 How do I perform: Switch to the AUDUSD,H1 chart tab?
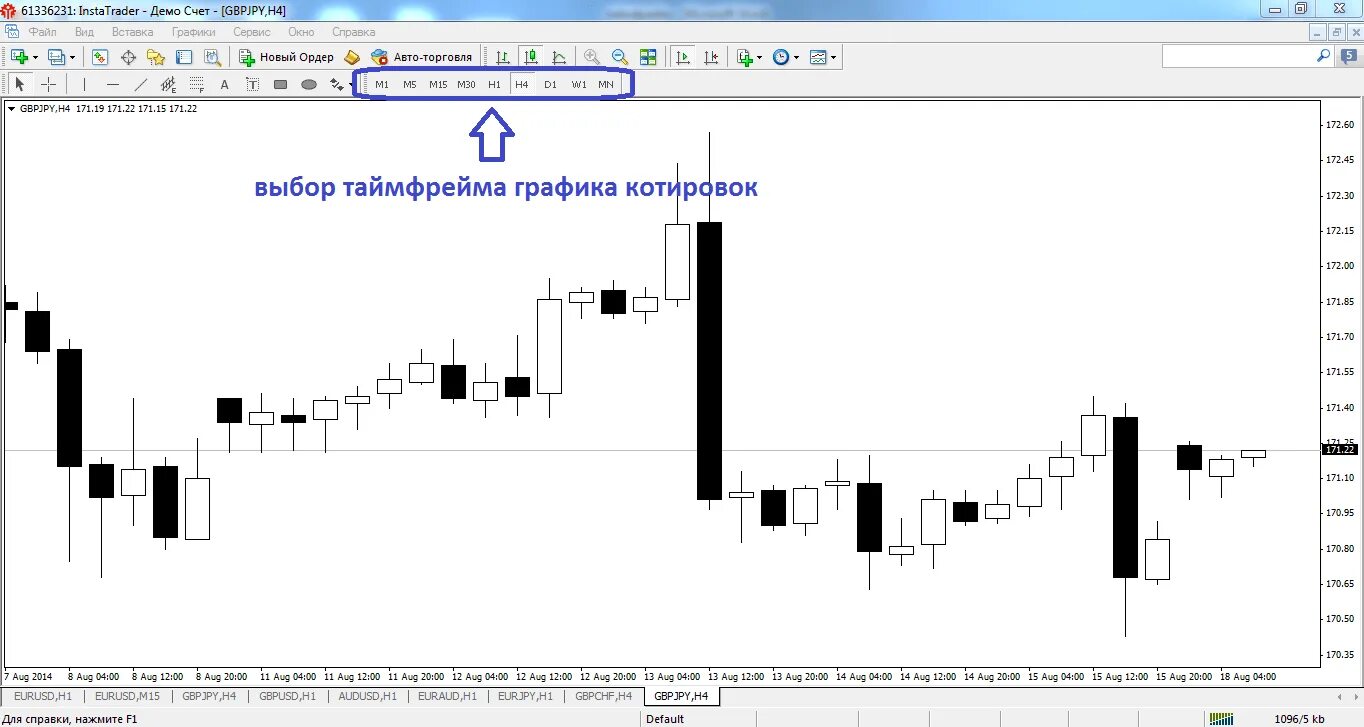[368, 696]
